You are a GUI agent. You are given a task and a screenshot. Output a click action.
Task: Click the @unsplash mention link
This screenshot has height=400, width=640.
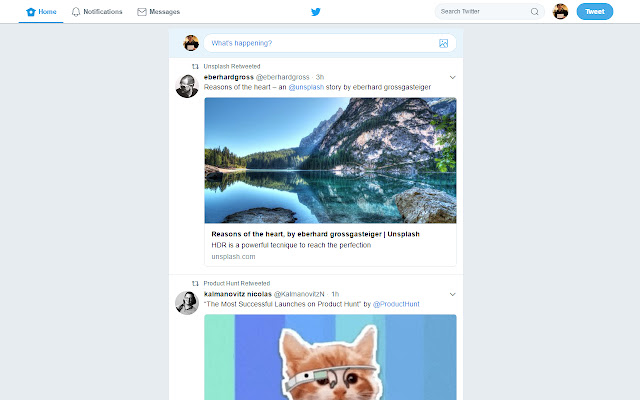tap(306, 87)
